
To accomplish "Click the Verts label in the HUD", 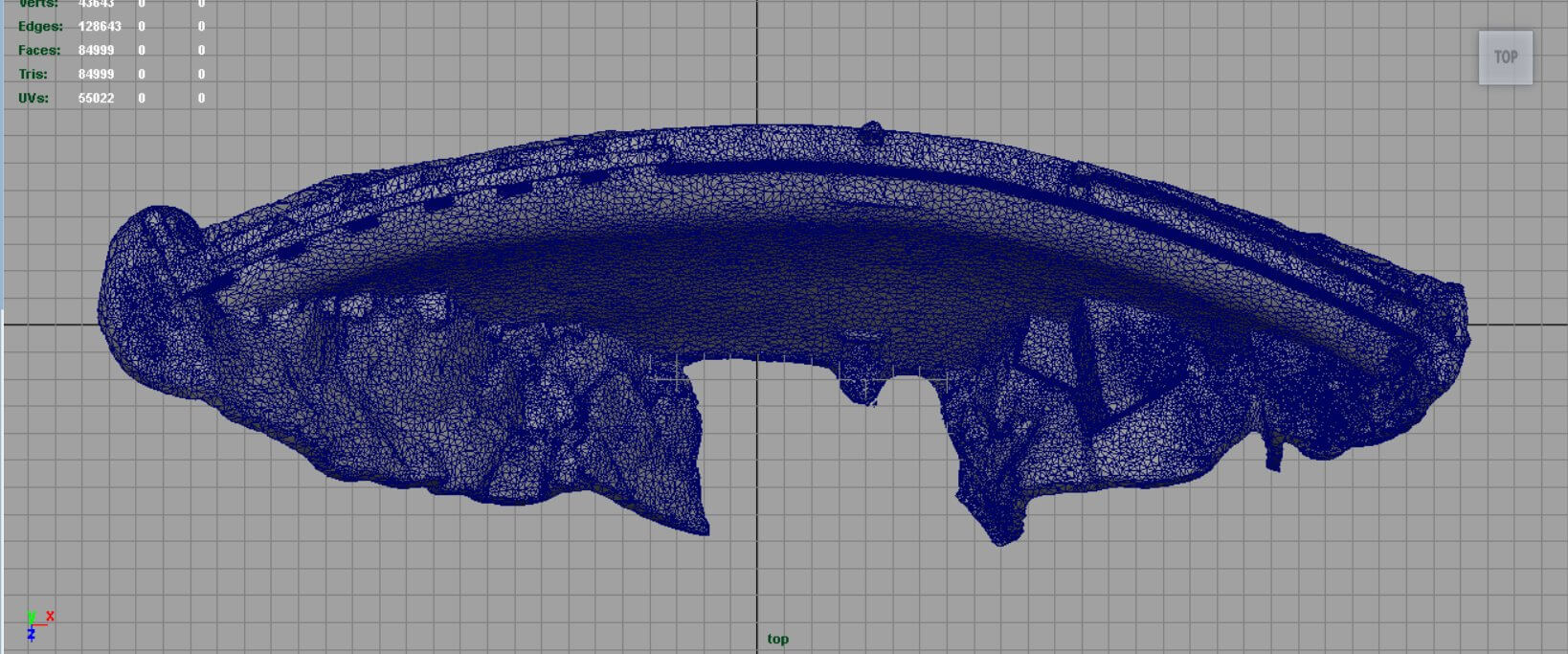I will (x=38, y=5).
